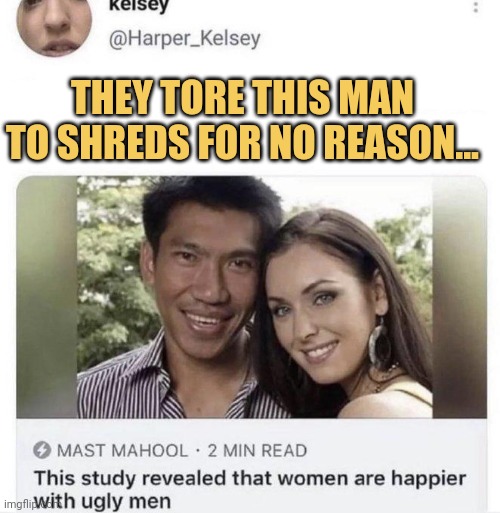Open the kelsey display name
Screen dimensions: 500x513
tap(138, 6)
